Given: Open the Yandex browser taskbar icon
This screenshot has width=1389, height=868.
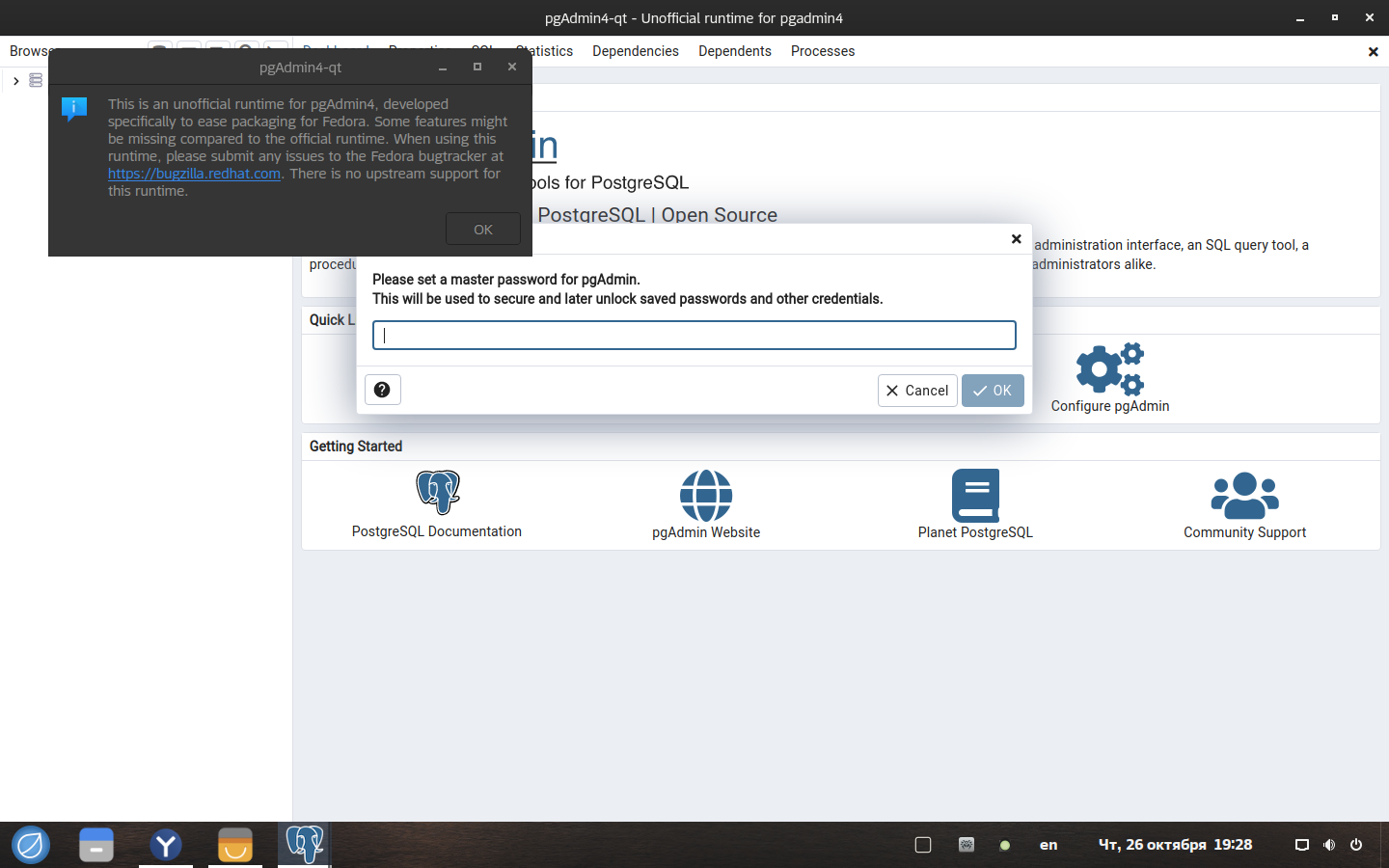Looking at the screenshot, I should pyautogui.click(x=166, y=845).
